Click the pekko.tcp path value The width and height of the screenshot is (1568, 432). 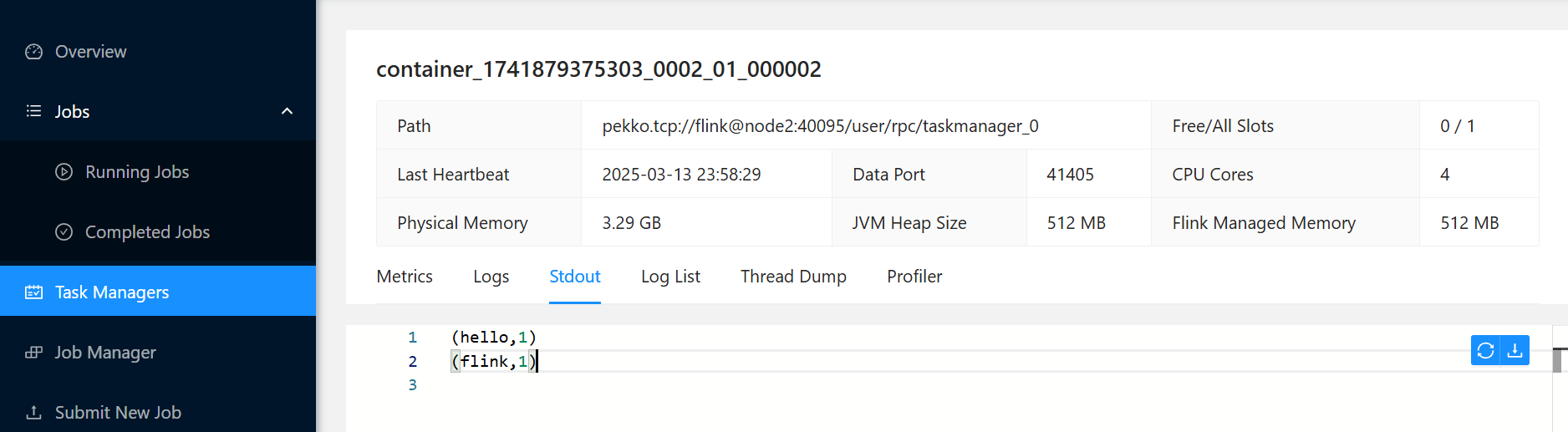click(x=820, y=126)
